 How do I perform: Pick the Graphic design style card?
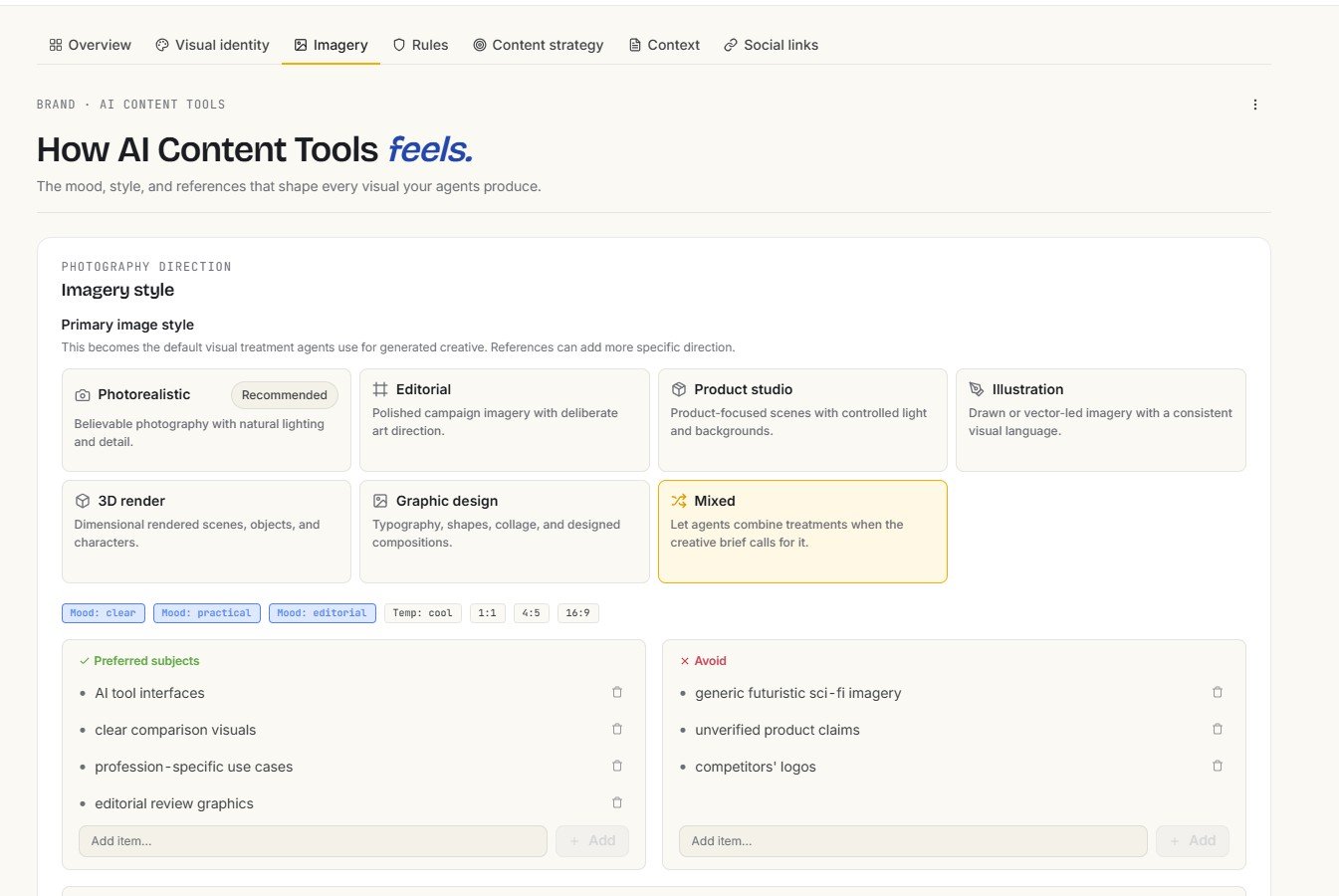click(x=504, y=532)
